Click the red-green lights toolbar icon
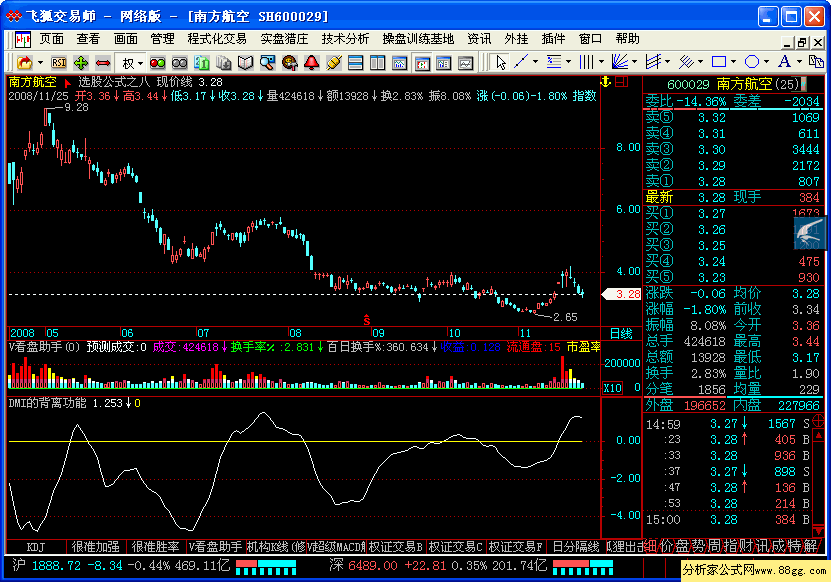Screen dimensions: 831x582 point(157,63)
